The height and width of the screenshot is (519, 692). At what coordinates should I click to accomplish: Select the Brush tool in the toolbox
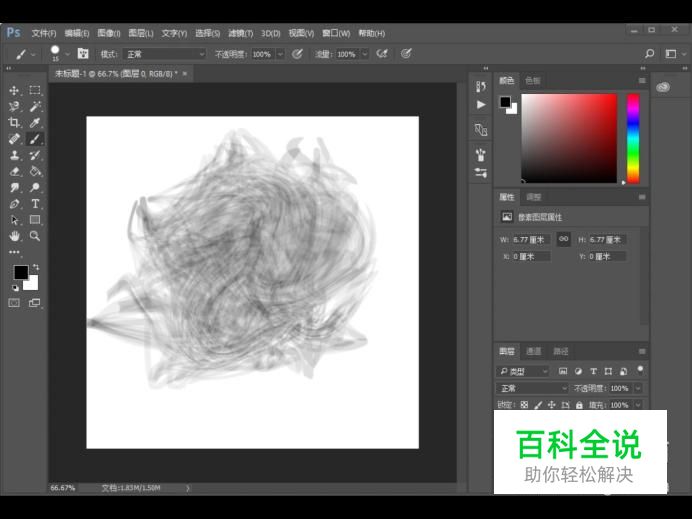[35, 139]
